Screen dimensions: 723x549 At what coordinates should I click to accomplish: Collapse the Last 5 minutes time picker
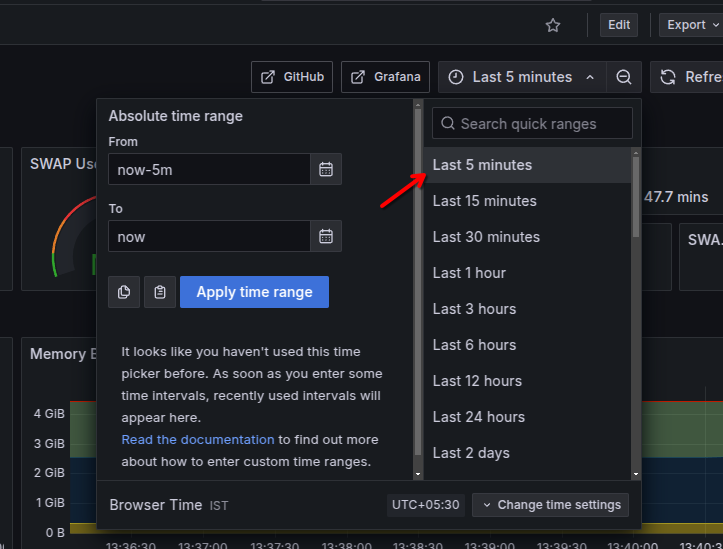[523, 77]
